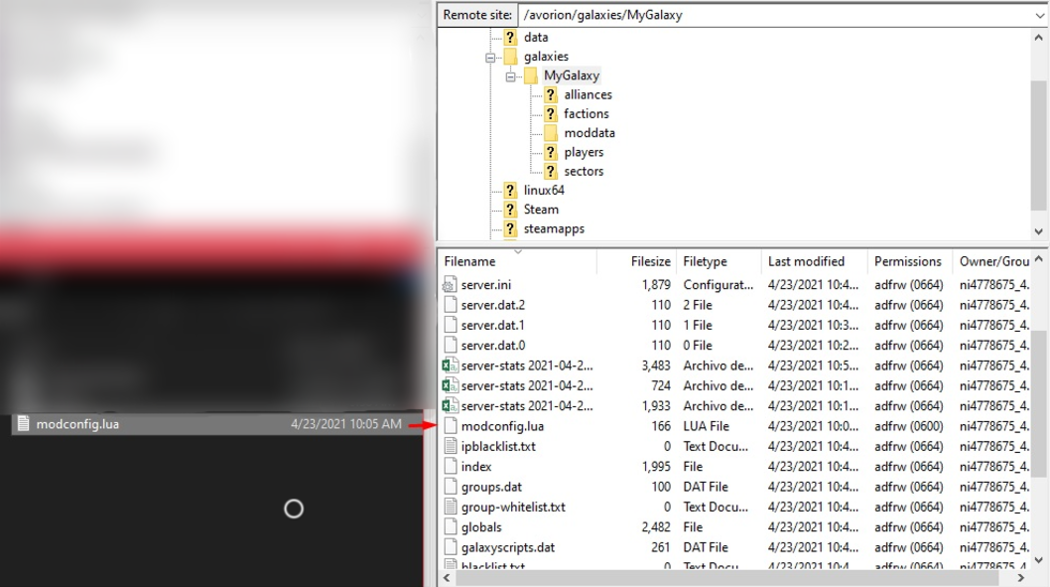This screenshot has width=1050, height=587.
Task: Click the globals file icon
Action: point(449,527)
